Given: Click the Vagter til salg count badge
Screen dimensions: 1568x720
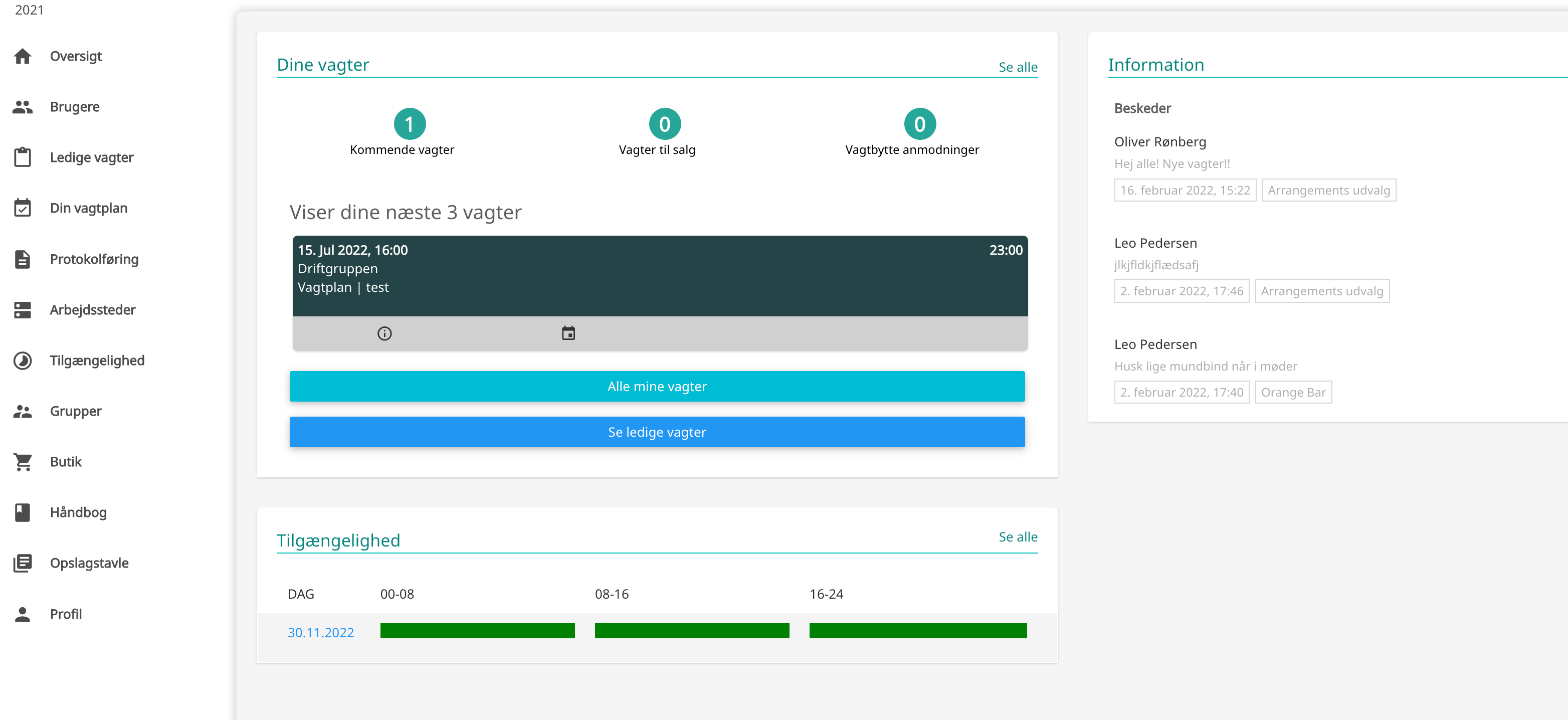Looking at the screenshot, I should (x=665, y=124).
